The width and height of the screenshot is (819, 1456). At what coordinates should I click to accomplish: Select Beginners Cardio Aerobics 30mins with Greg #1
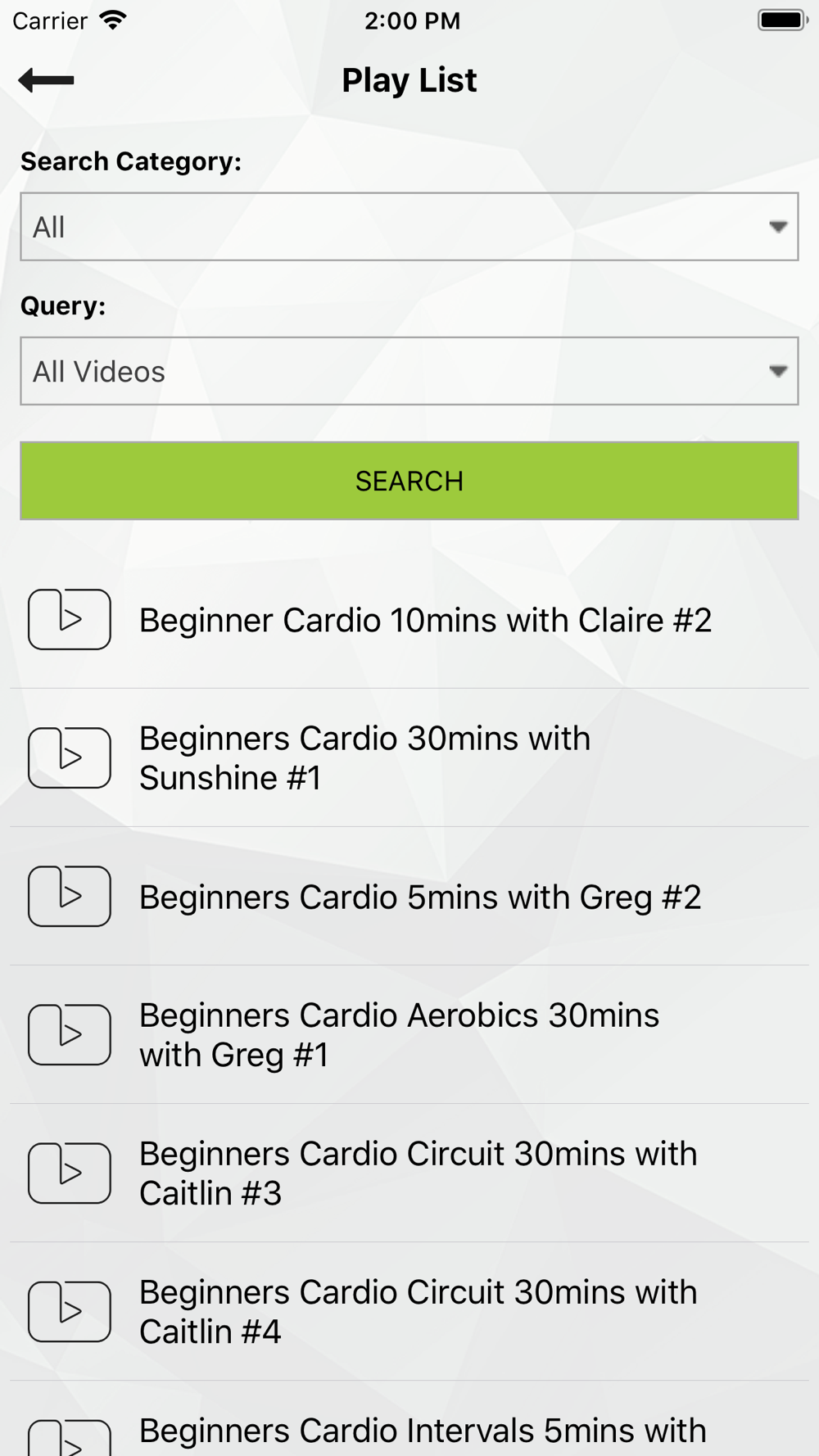(399, 1035)
